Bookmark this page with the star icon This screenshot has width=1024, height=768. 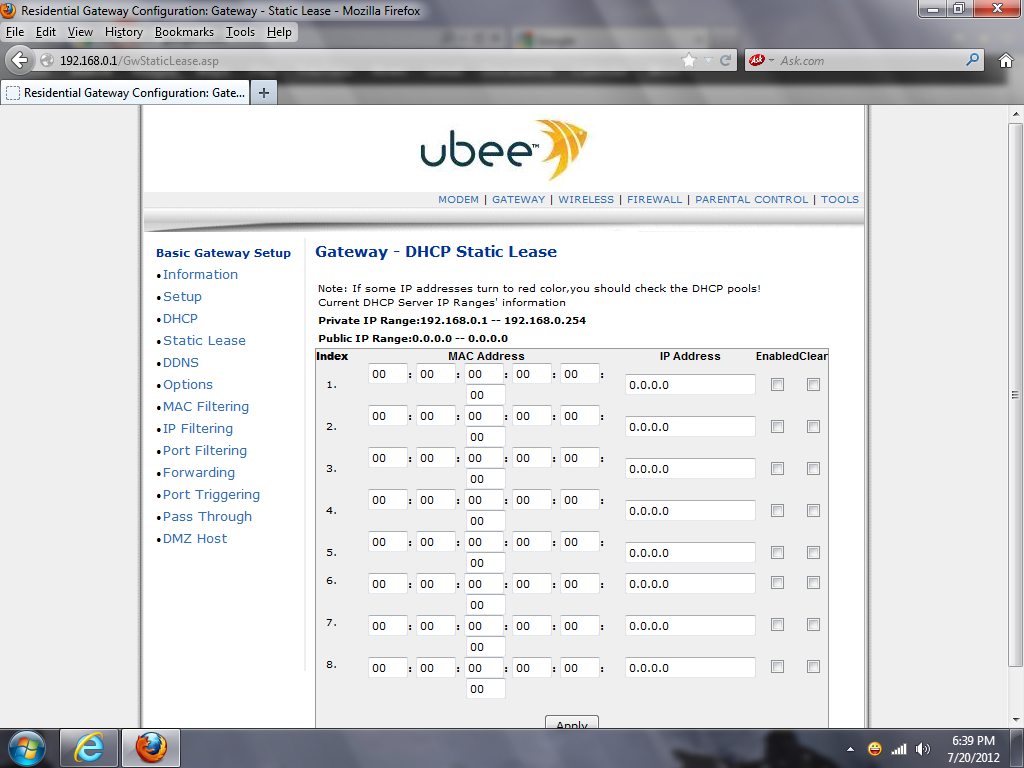pos(688,60)
